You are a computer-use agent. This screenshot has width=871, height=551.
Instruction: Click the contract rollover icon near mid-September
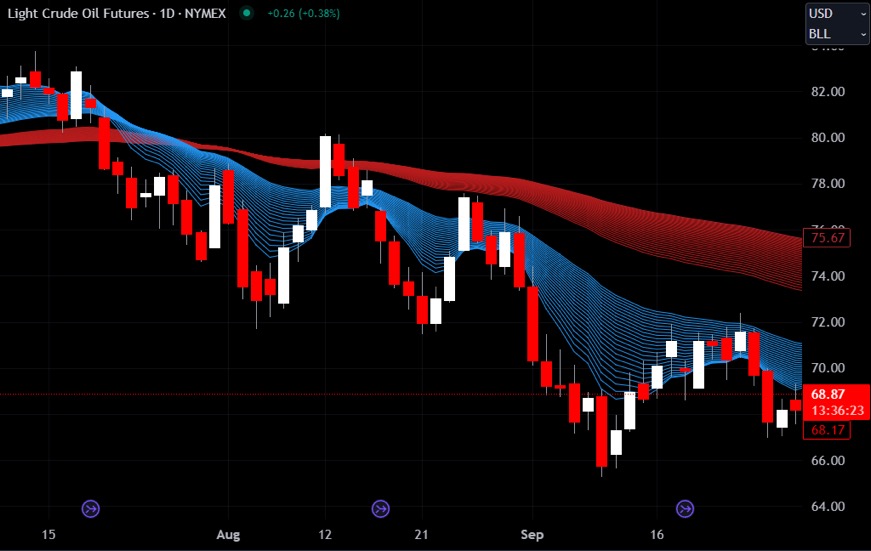686,509
